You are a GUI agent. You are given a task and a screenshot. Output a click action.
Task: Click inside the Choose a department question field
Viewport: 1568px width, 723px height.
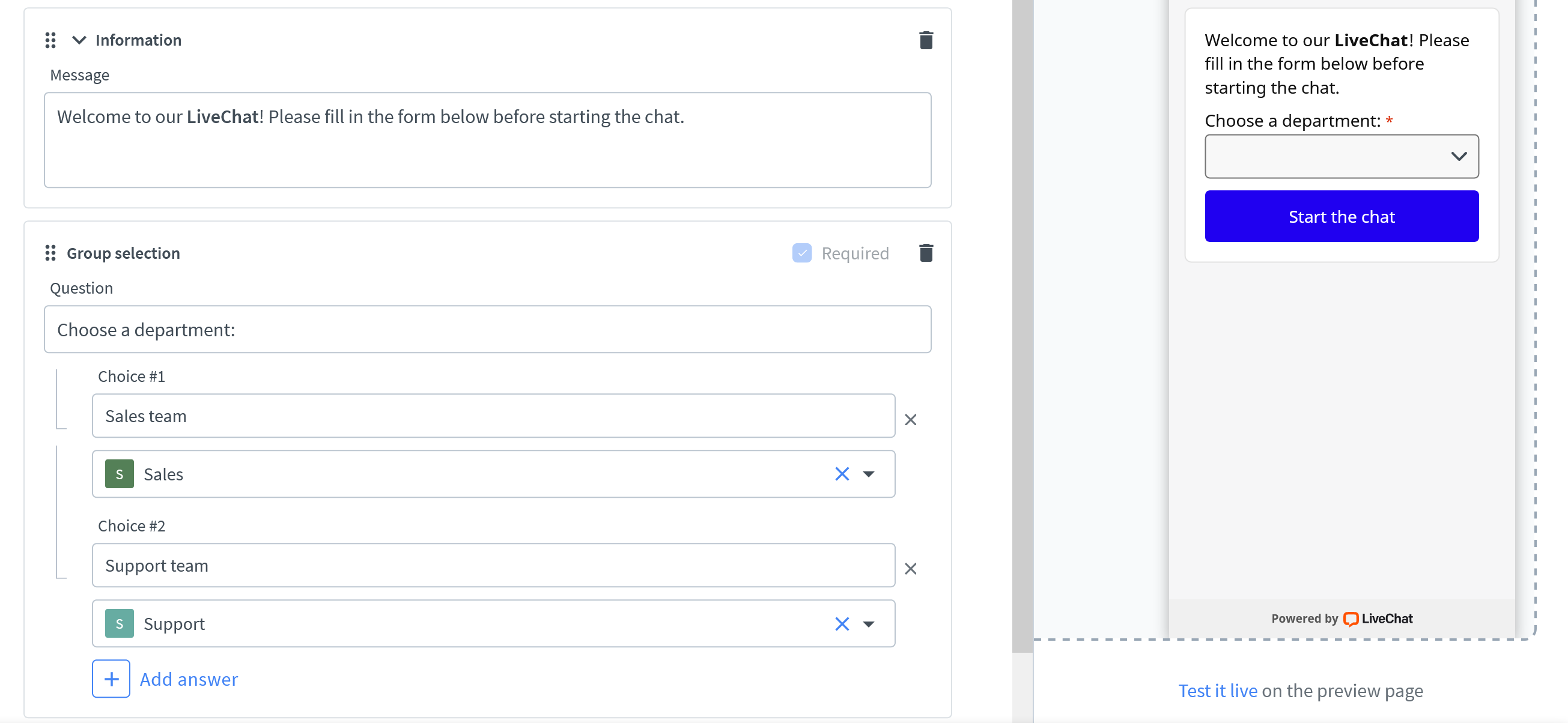point(487,329)
